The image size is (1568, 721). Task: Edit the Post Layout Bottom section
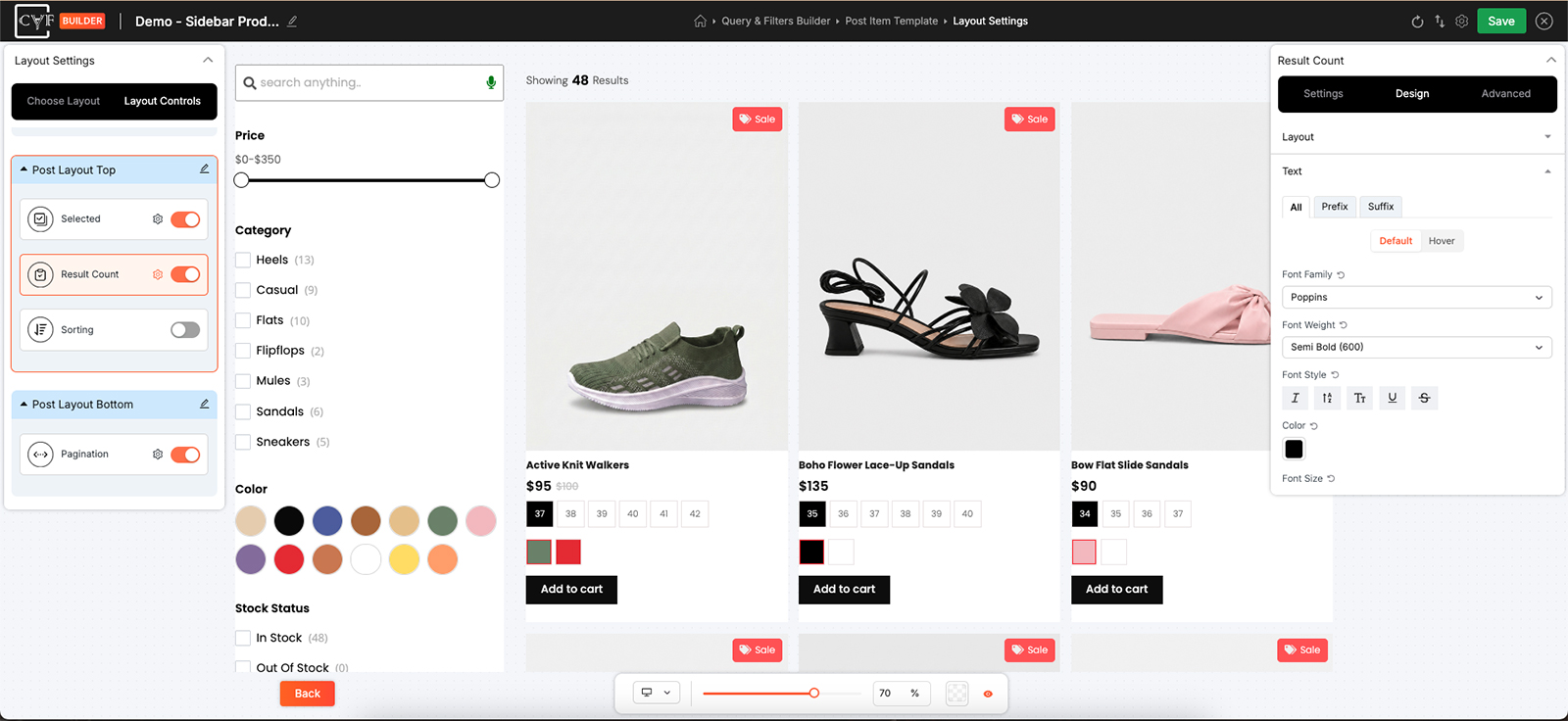[204, 404]
